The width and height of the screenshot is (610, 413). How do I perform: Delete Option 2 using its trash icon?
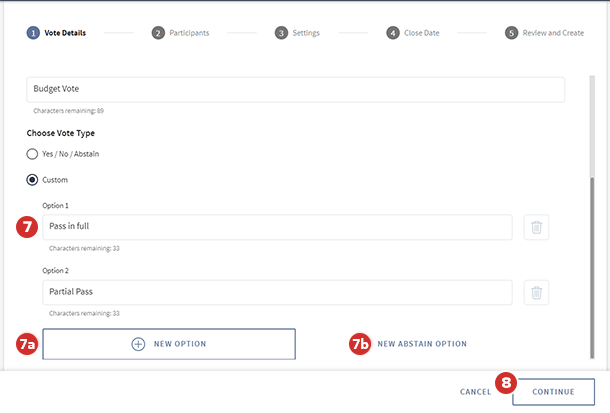pyautogui.click(x=536, y=292)
